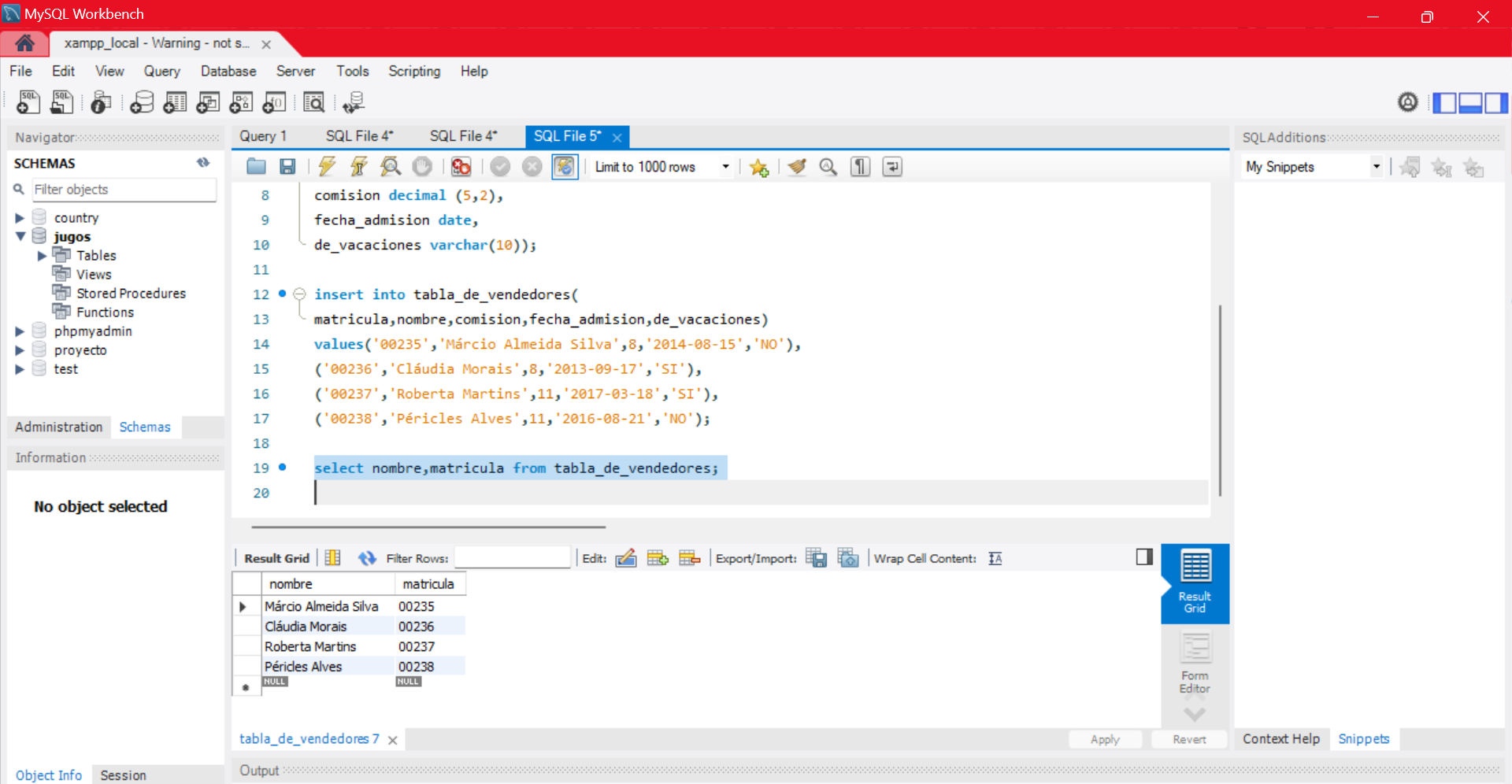The width and height of the screenshot is (1512, 784).
Task: Refresh the result grid data
Action: coord(367,558)
